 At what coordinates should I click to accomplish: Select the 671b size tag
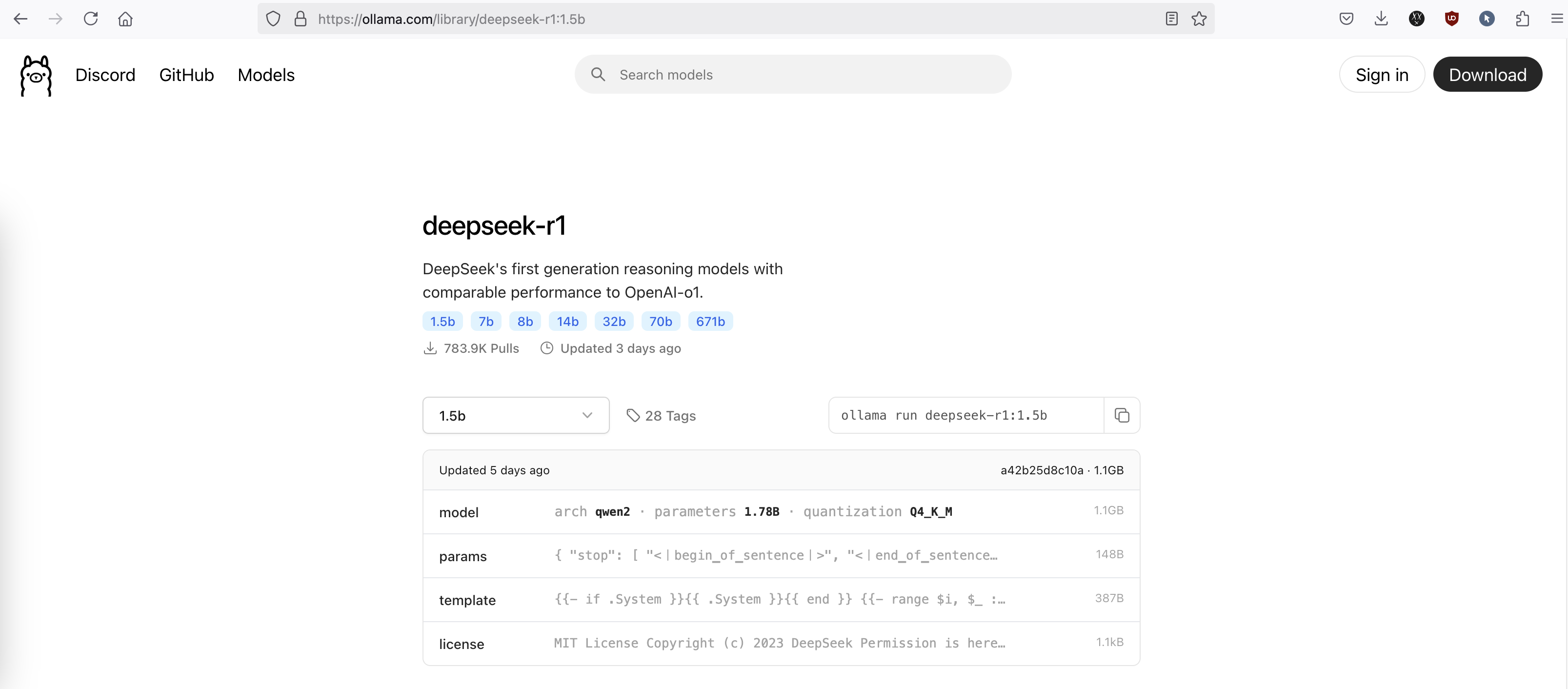(710, 322)
